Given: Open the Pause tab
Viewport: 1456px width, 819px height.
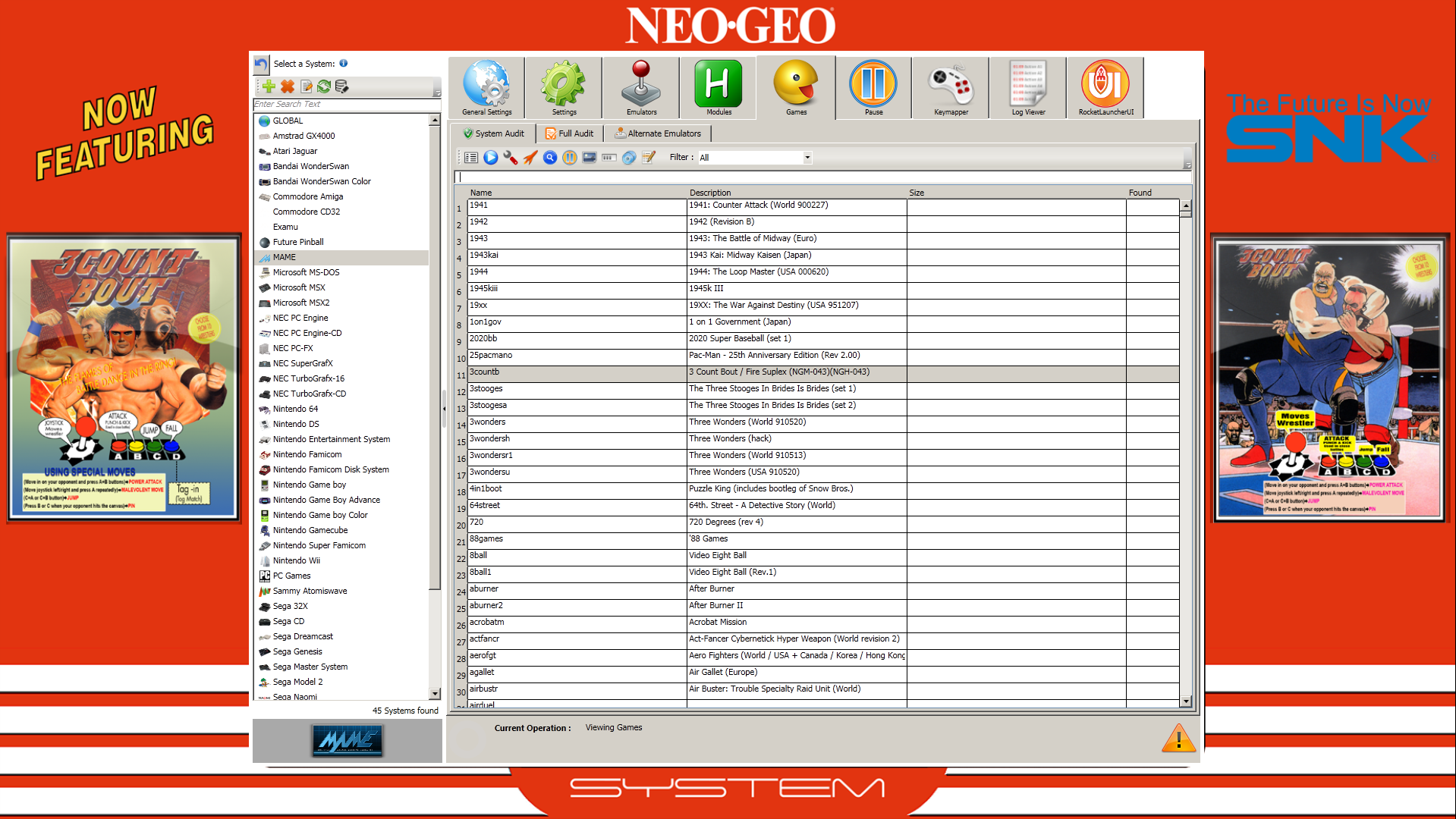Looking at the screenshot, I should (874, 88).
